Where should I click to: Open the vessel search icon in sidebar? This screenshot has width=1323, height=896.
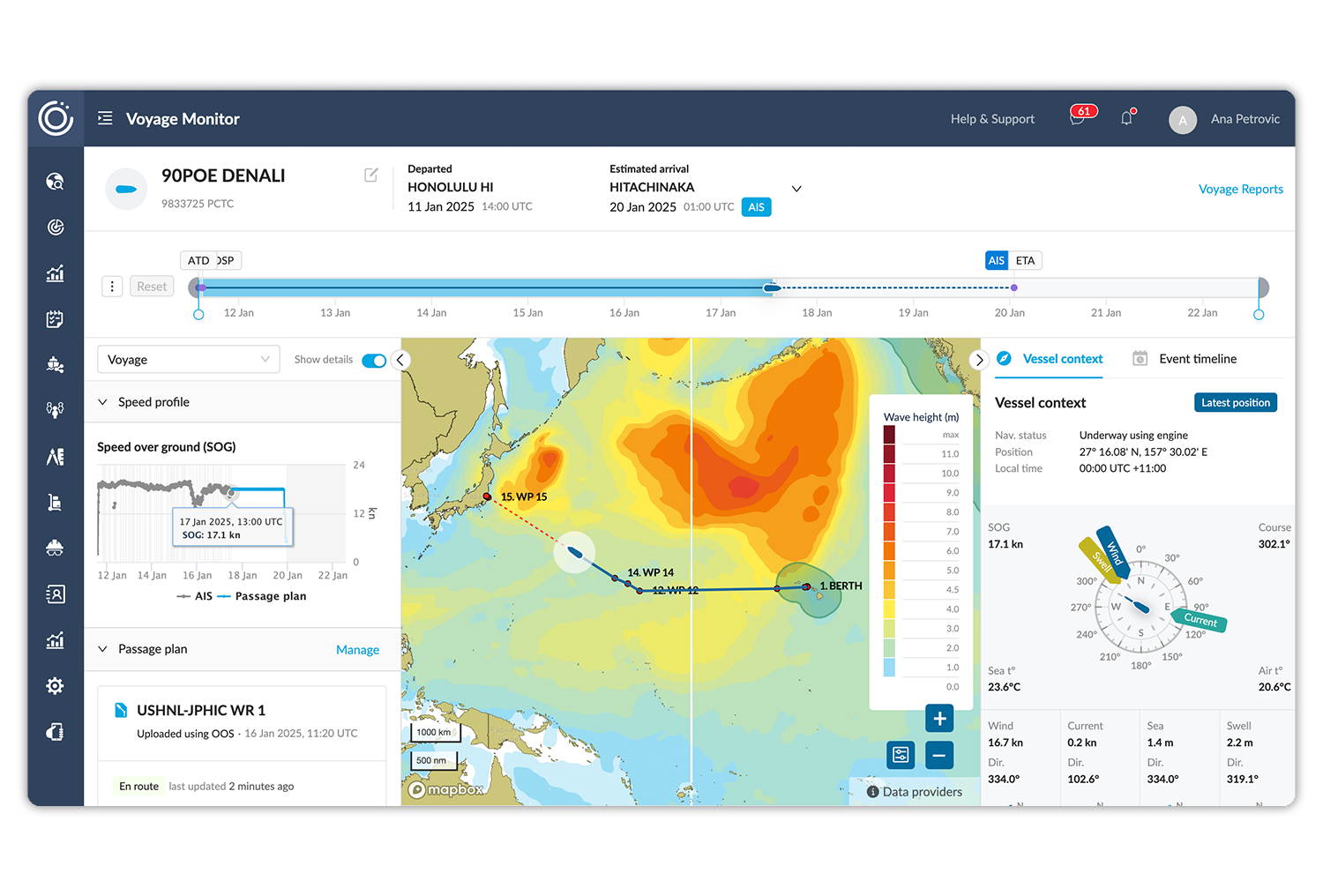tap(55, 182)
